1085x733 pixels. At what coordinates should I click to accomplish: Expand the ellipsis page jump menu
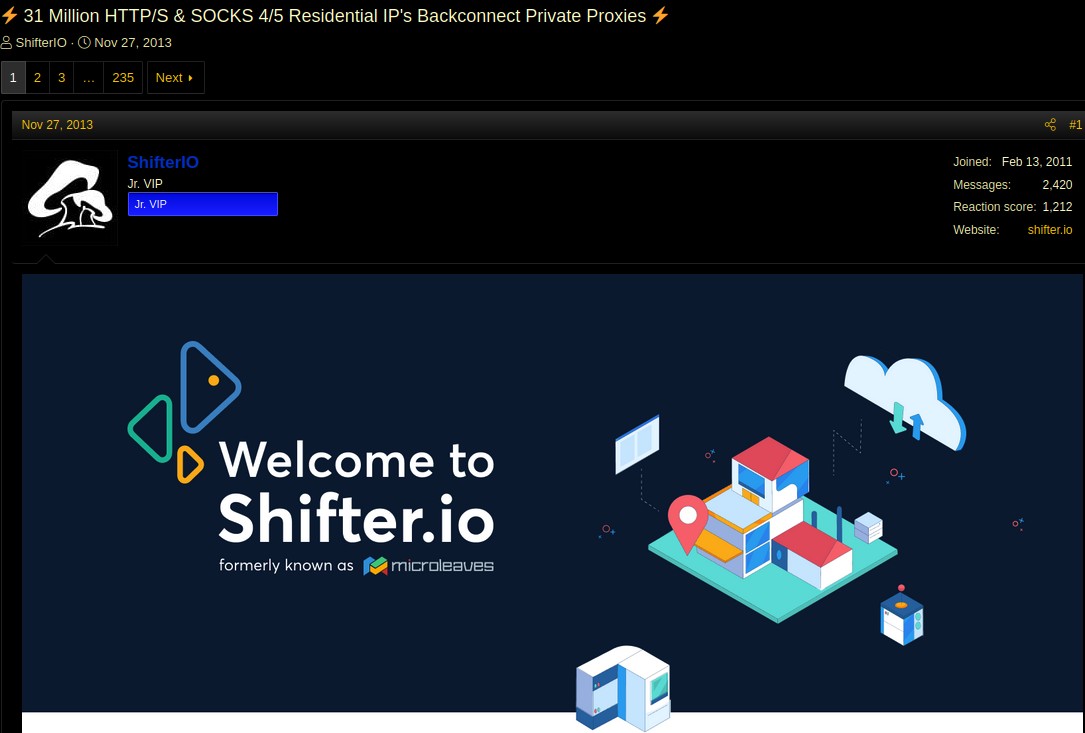[x=89, y=78]
